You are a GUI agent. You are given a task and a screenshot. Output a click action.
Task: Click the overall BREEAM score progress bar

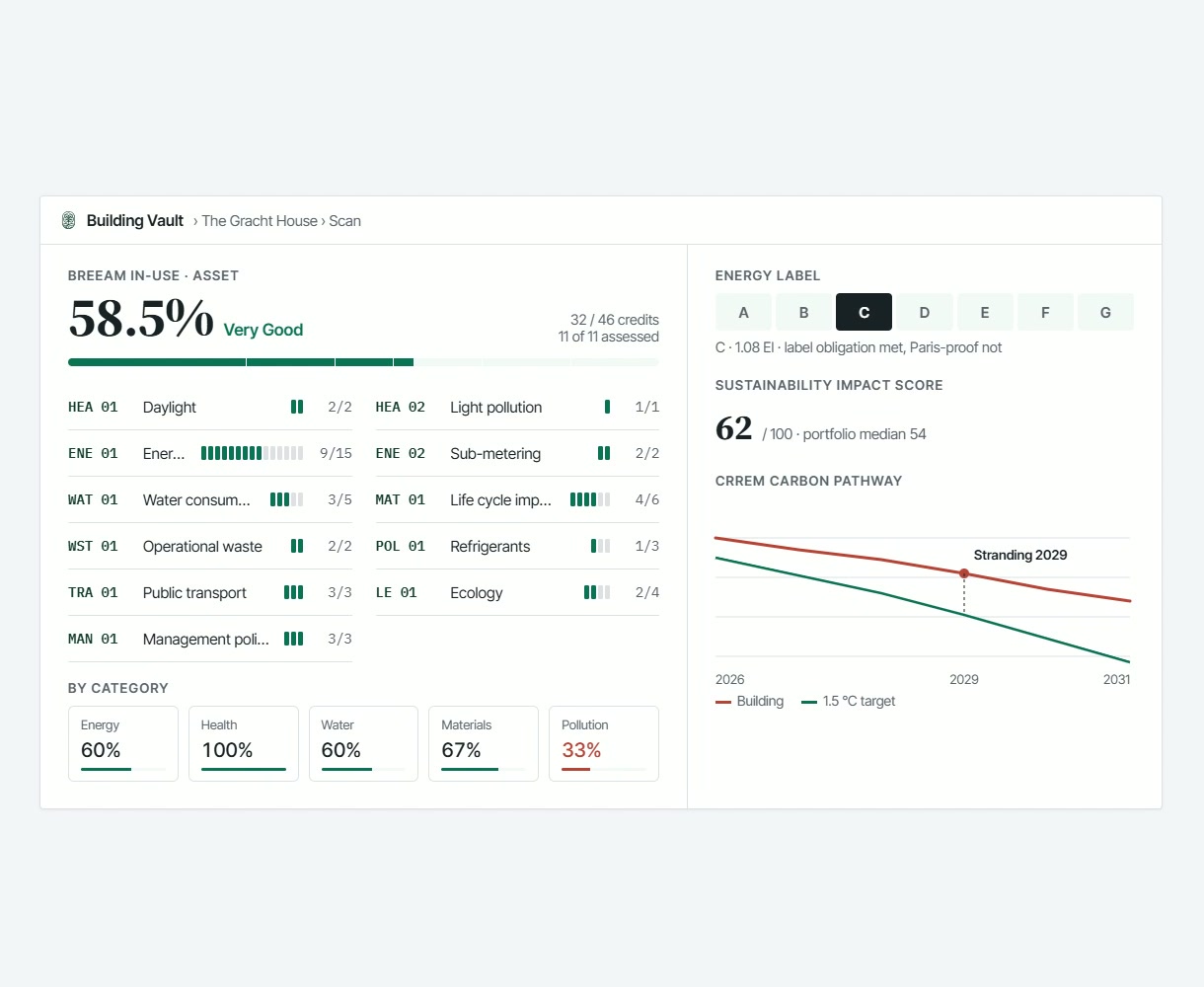pyautogui.click(x=363, y=362)
